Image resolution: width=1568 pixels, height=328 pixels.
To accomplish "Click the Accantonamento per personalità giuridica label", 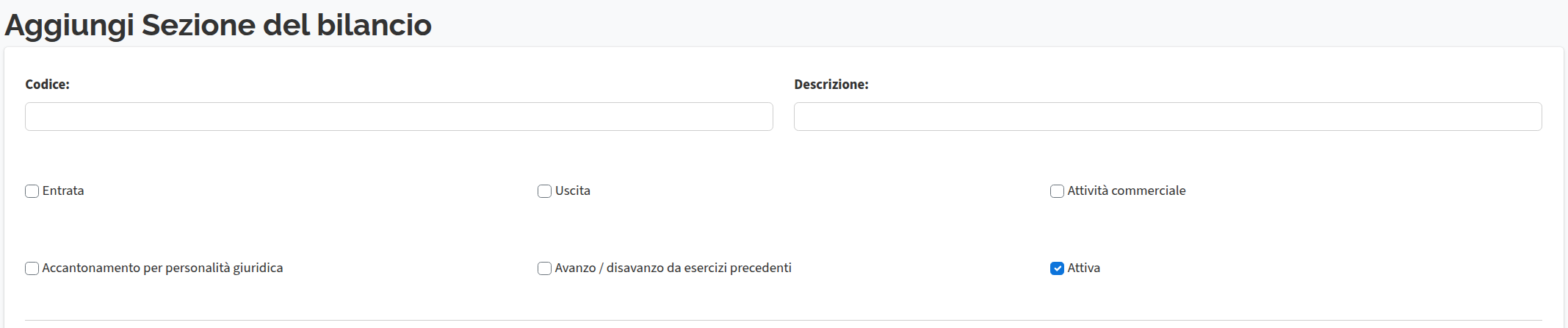I will coord(162,268).
